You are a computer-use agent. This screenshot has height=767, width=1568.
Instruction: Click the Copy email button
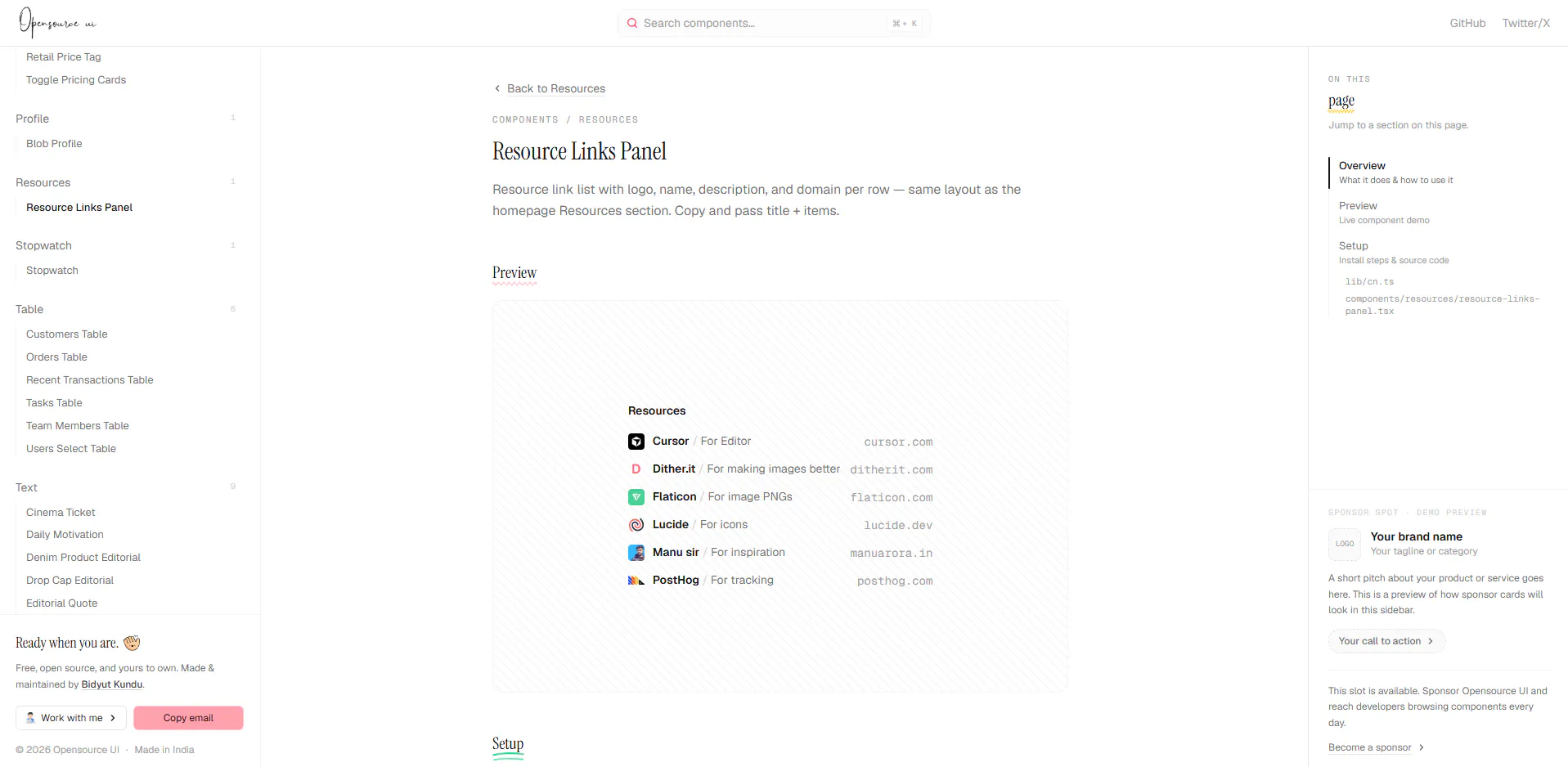point(188,718)
